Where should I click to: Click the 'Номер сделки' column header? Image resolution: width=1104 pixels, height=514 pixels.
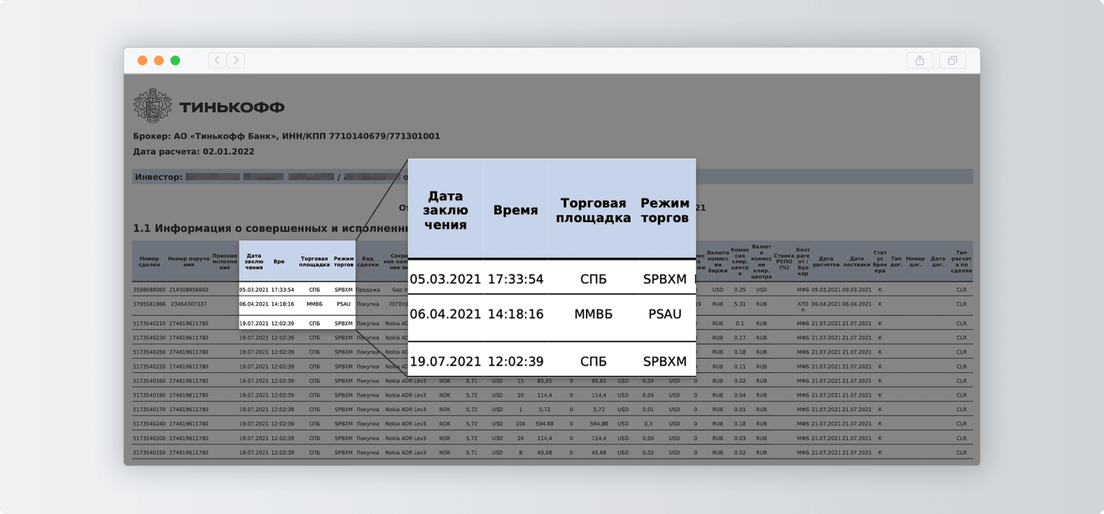tap(149, 261)
